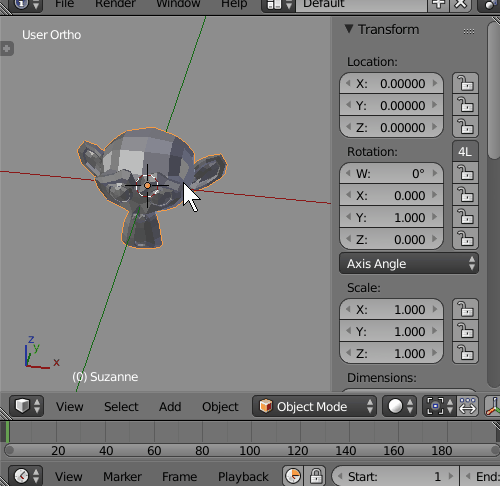Screen dimensions: 500x486
Task: Lock Location Y
Action: [x=465, y=105]
